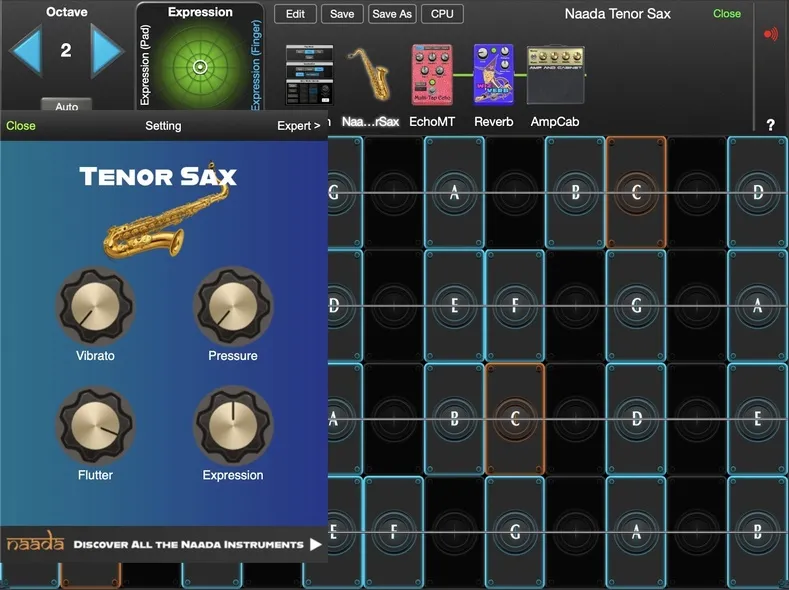Click the Edit button
Image resolution: width=789 pixels, height=590 pixels.
click(295, 14)
